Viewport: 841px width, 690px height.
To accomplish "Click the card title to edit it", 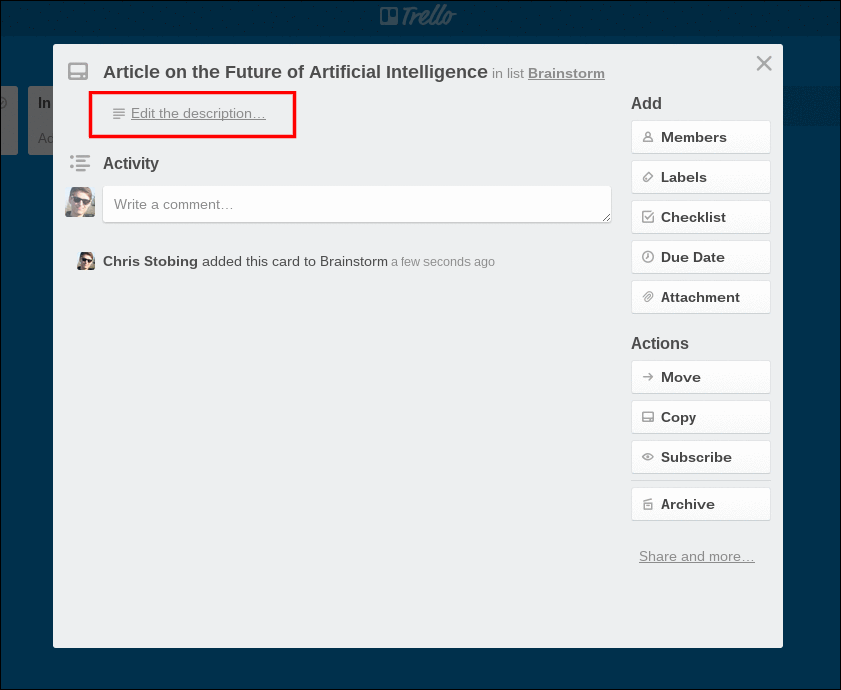I will [295, 72].
